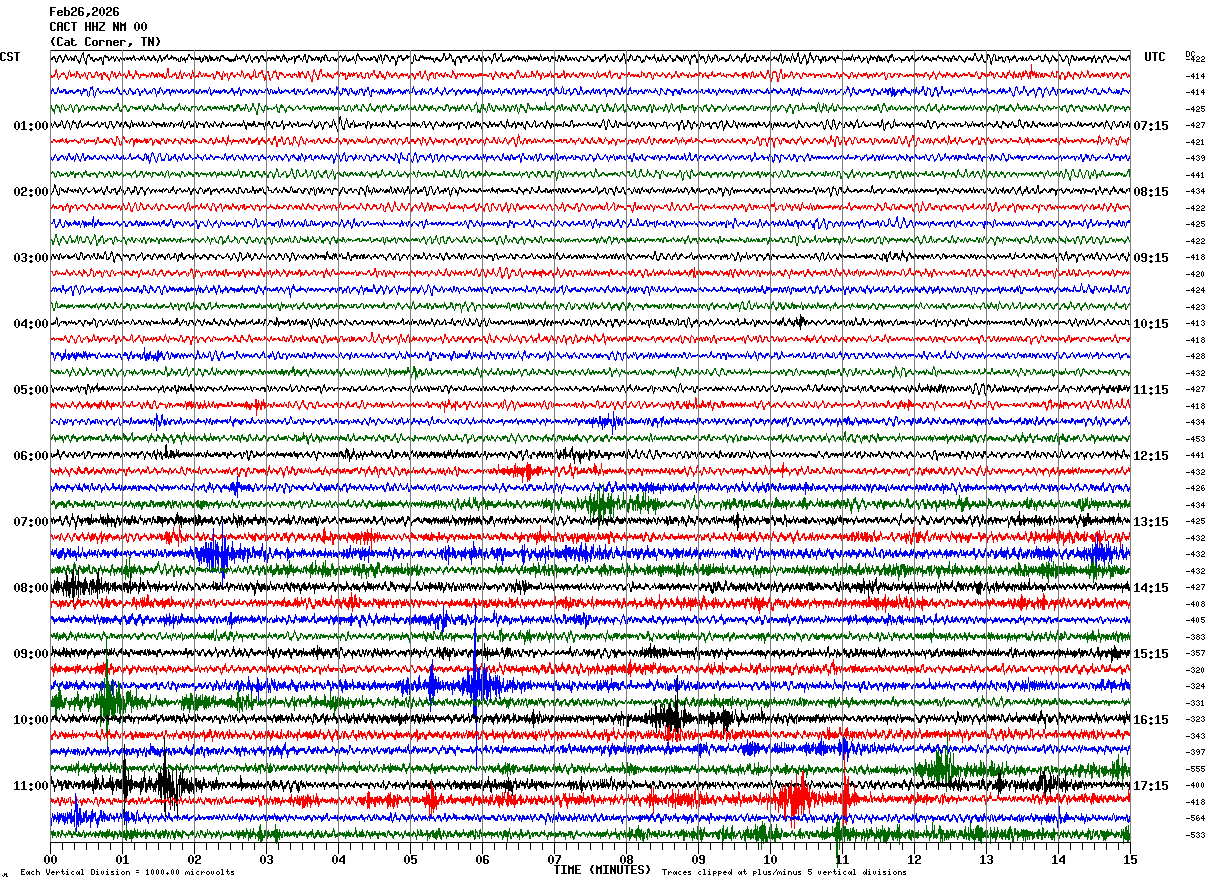Select the 02:00 CST row label

click(x=30, y=192)
